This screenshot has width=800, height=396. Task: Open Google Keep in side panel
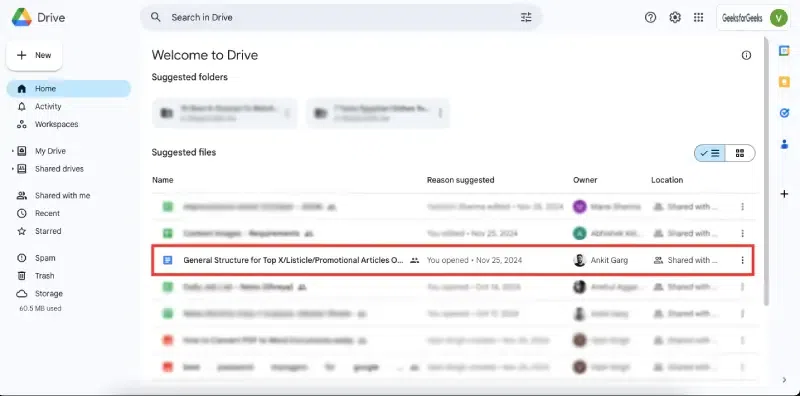pos(784,82)
